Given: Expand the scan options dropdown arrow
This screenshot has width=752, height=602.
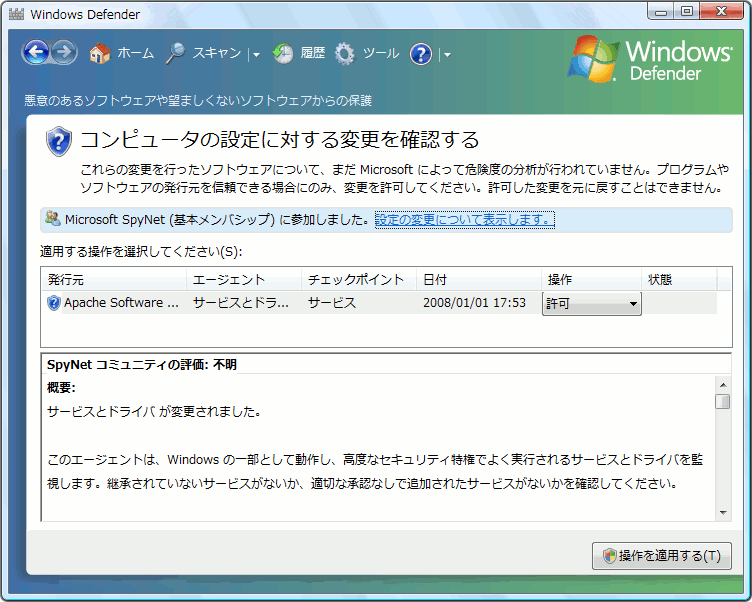Looking at the screenshot, I should [256, 55].
